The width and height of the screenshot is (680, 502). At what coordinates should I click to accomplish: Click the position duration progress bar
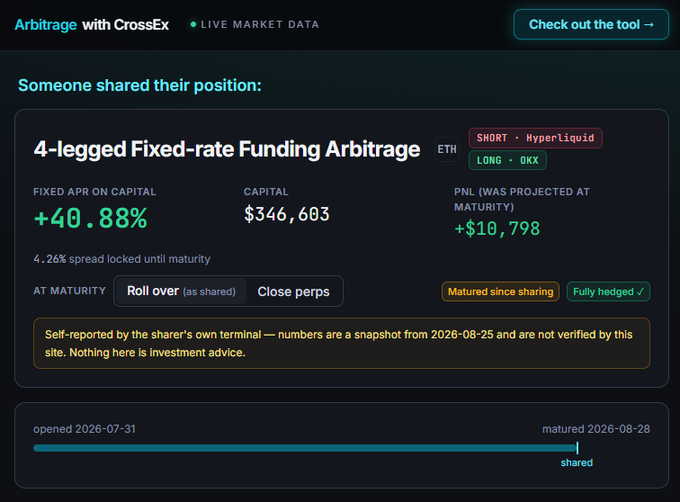click(305, 448)
